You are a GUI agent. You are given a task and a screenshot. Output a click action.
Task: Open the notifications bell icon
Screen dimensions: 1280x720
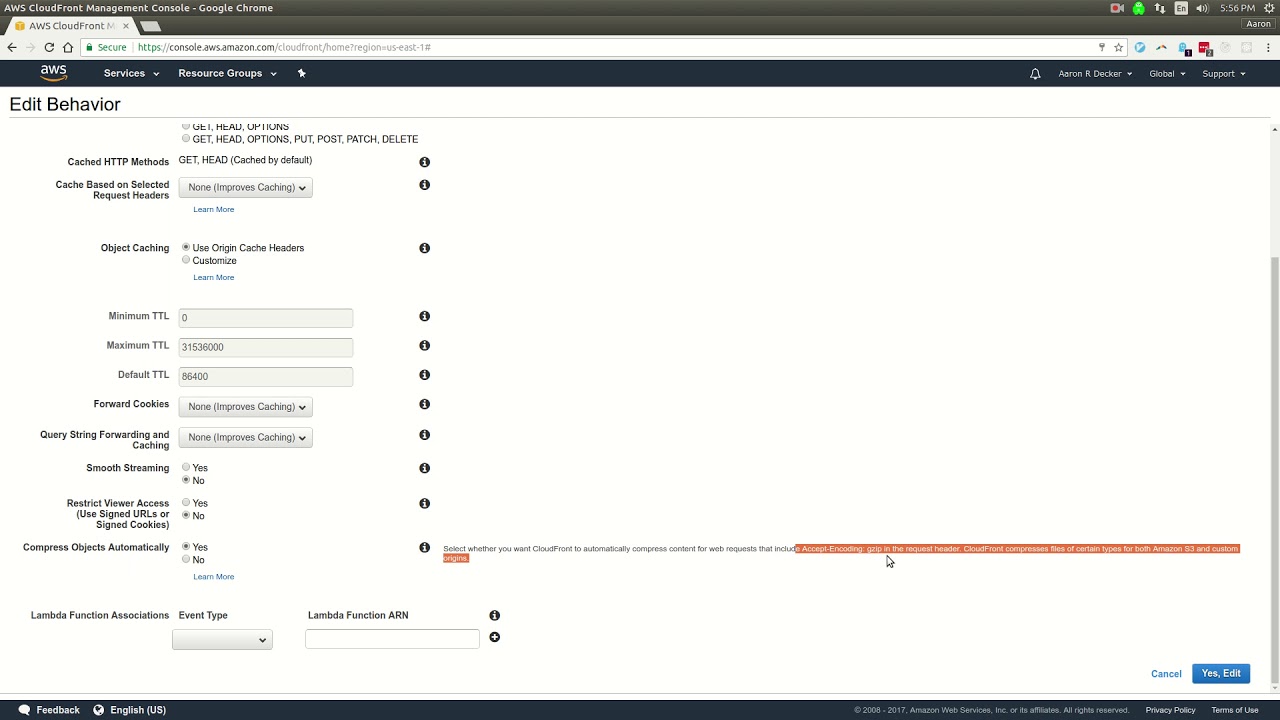point(1035,74)
